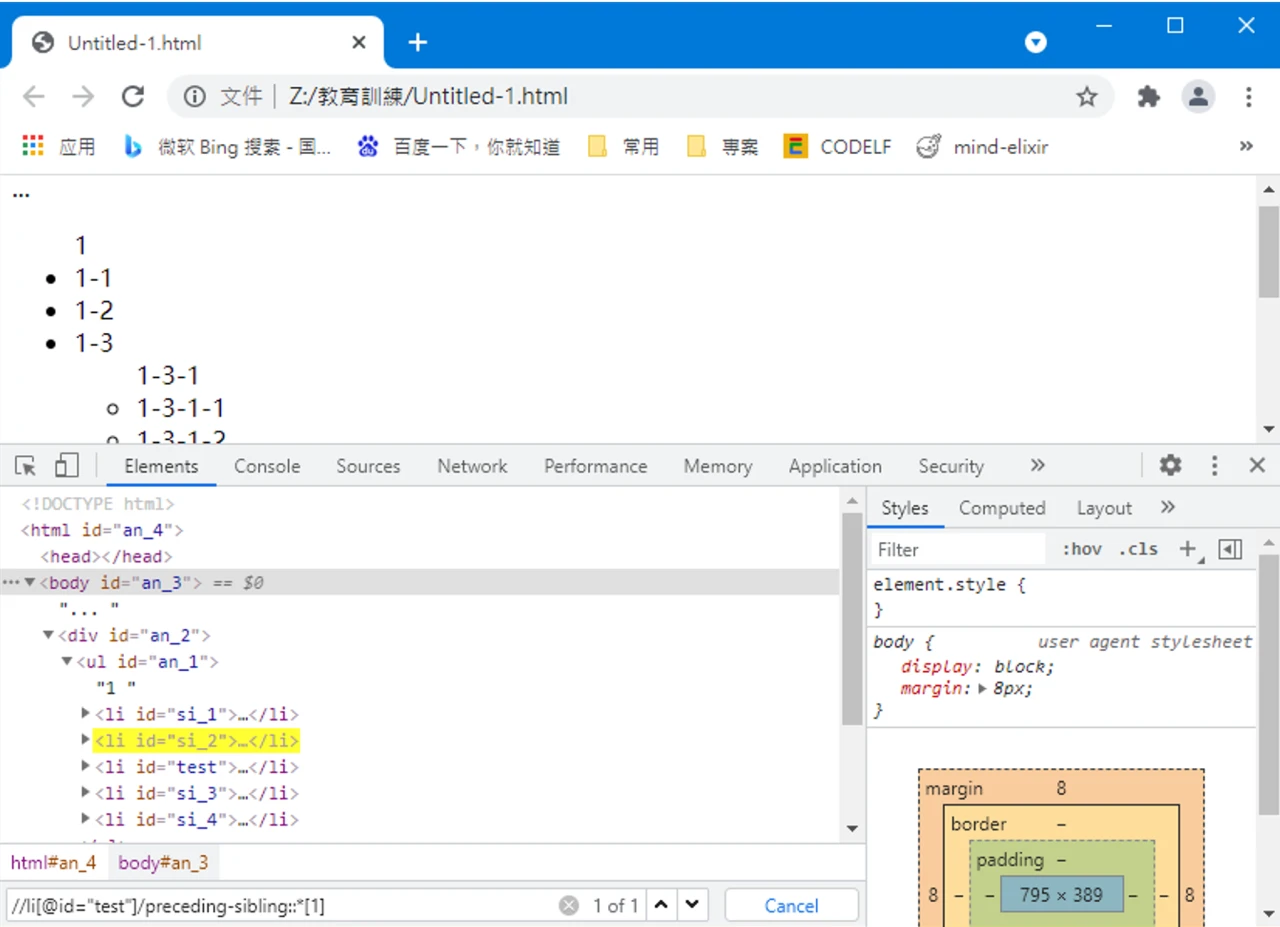The image size is (1280, 927).
Task: Toggle element state with :hov
Action: 1081,549
